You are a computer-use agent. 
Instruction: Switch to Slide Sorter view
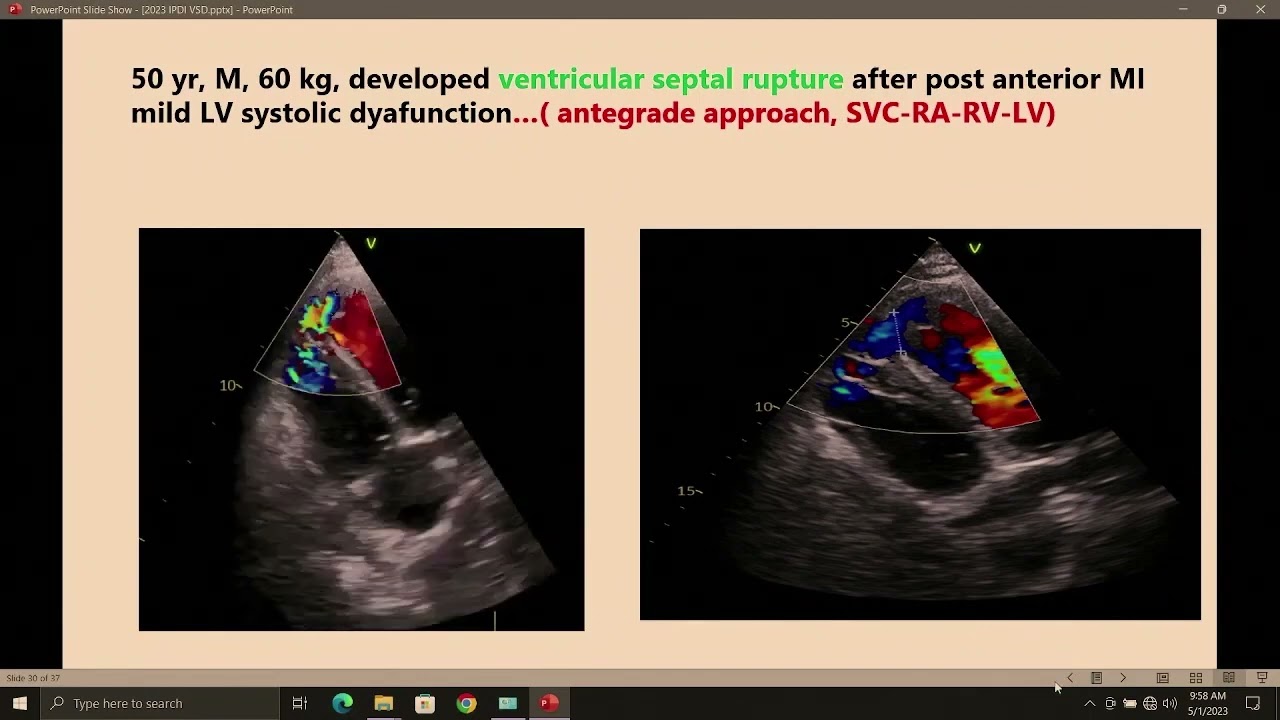(x=1195, y=678)
